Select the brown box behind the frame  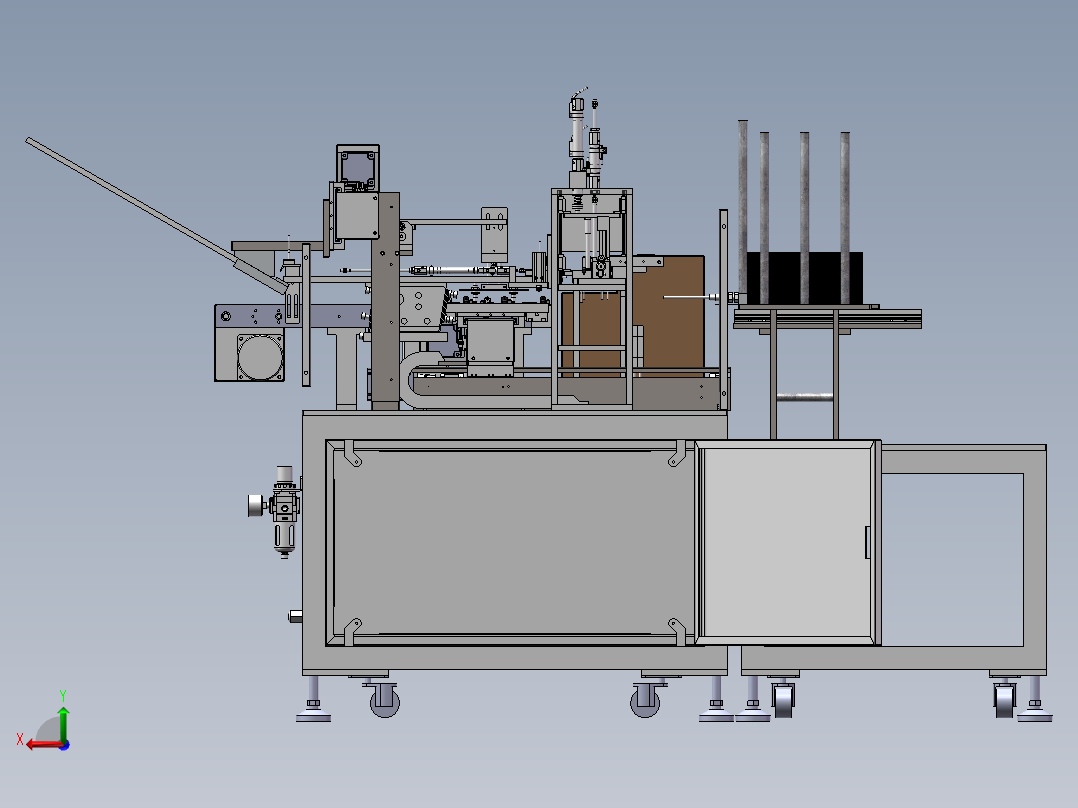[x=667, y=315]
